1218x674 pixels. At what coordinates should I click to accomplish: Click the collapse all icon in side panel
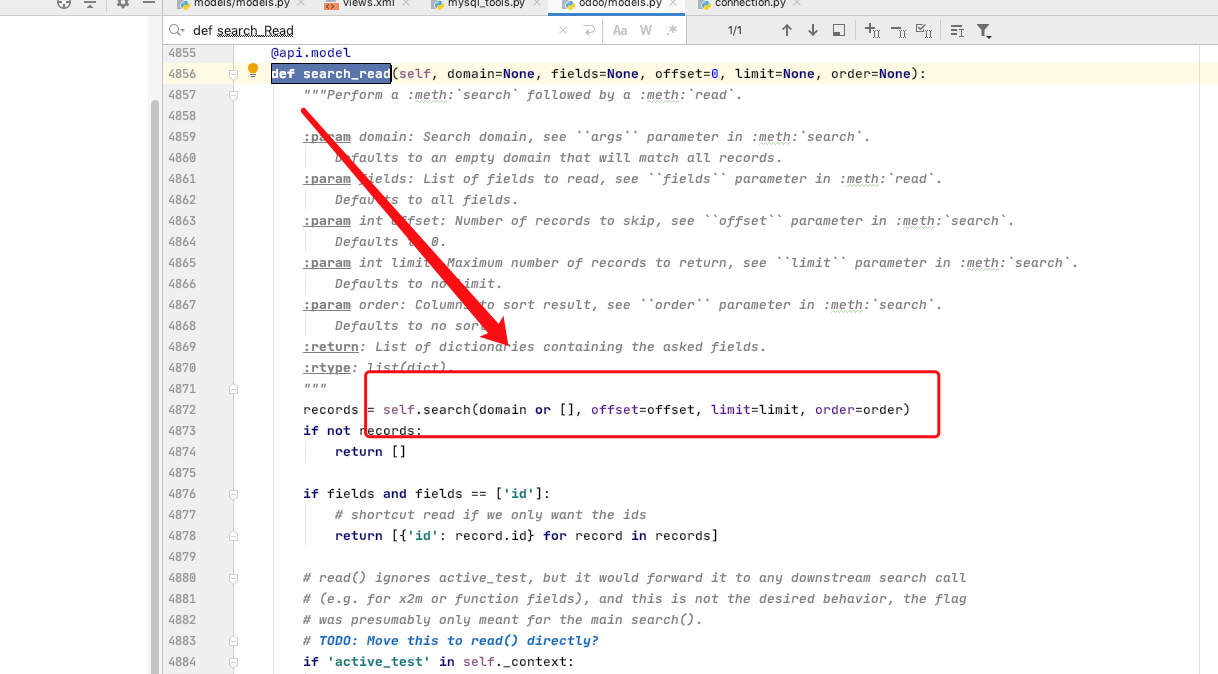[x=89, y=4]
